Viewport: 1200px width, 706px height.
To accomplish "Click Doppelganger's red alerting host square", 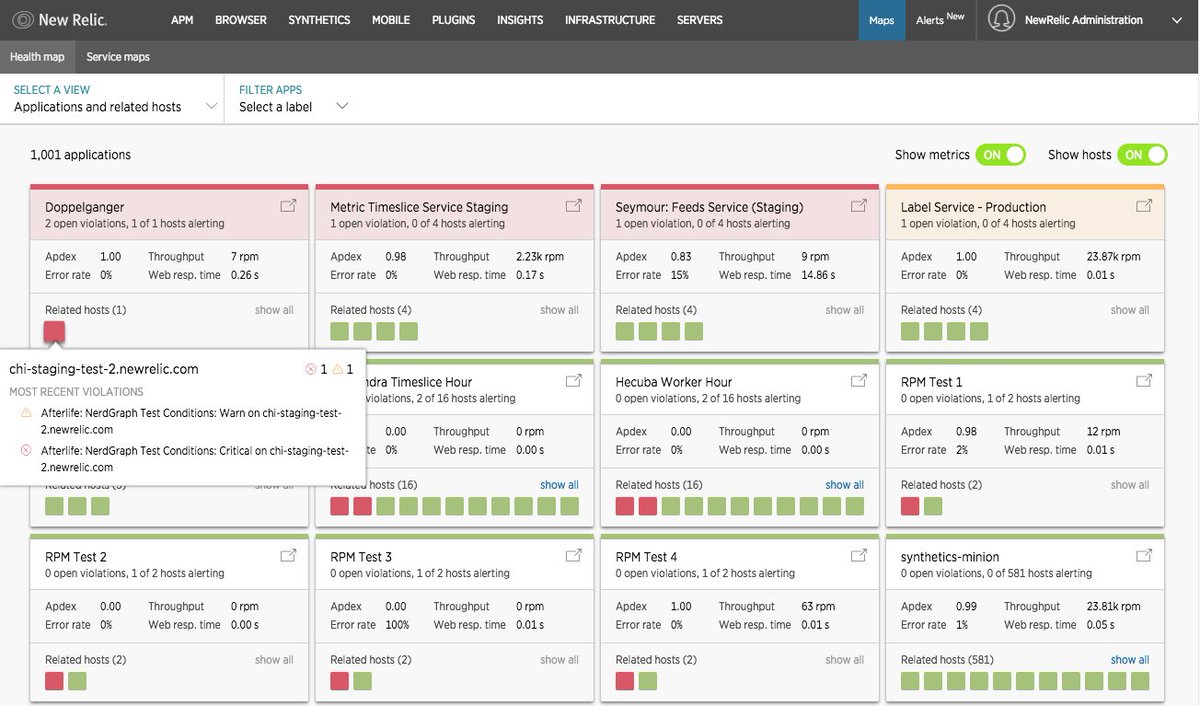I will tap(55, 331).
